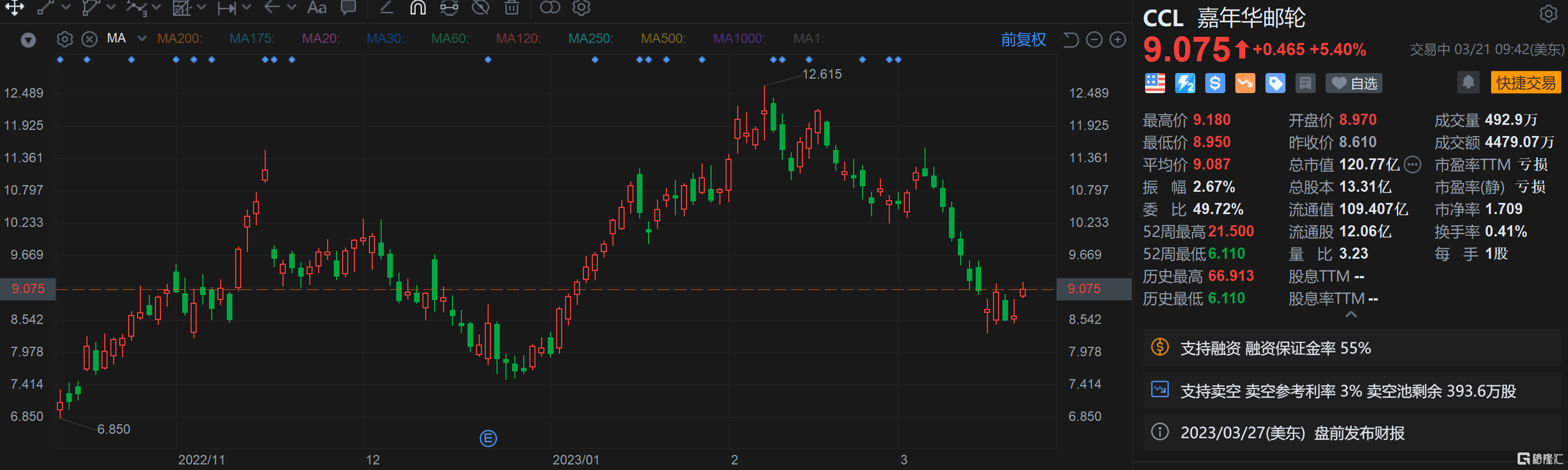
Task: Select the Aa text annotation tool
Action: (x=316, y=7)
